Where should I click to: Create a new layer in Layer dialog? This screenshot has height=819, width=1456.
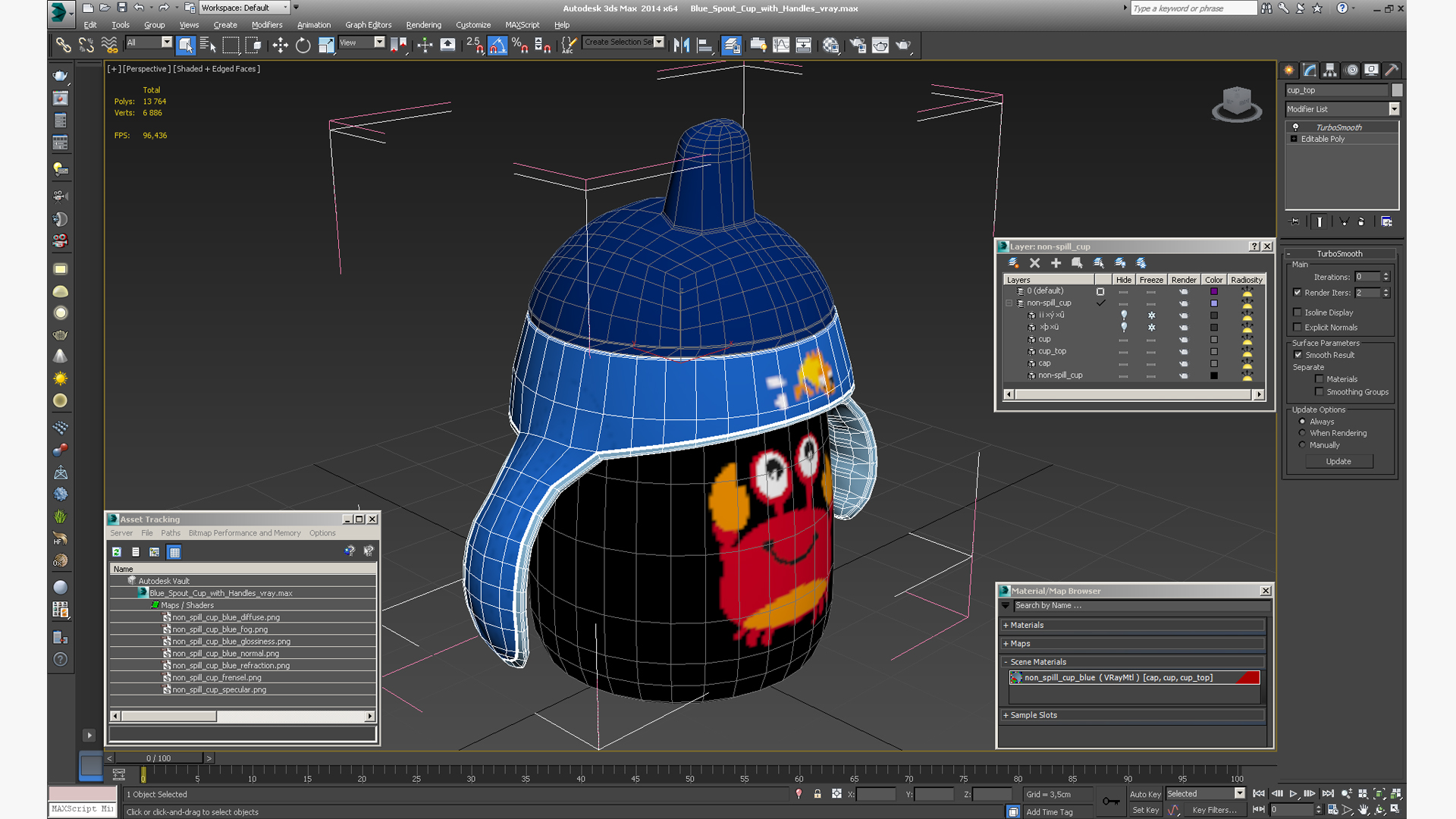(1013, 263)
